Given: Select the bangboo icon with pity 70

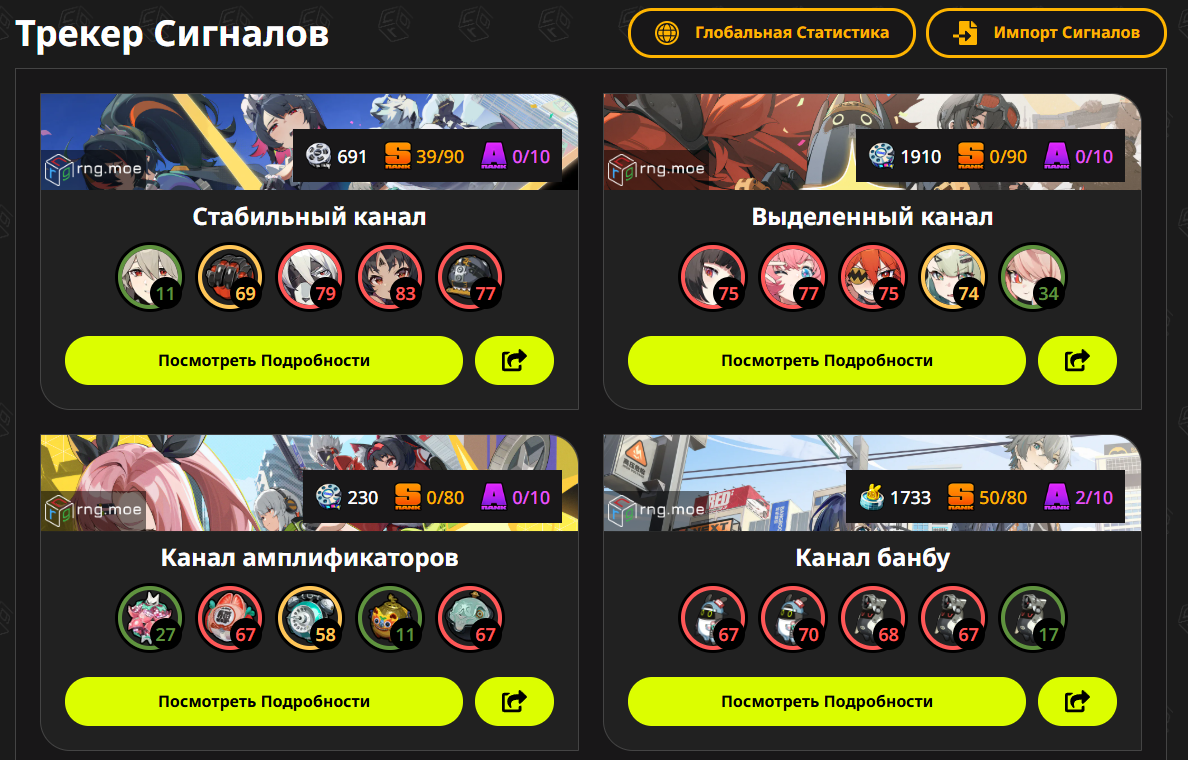Looking at the screenshot, I should pyautogui.click(x=793, y=618).
